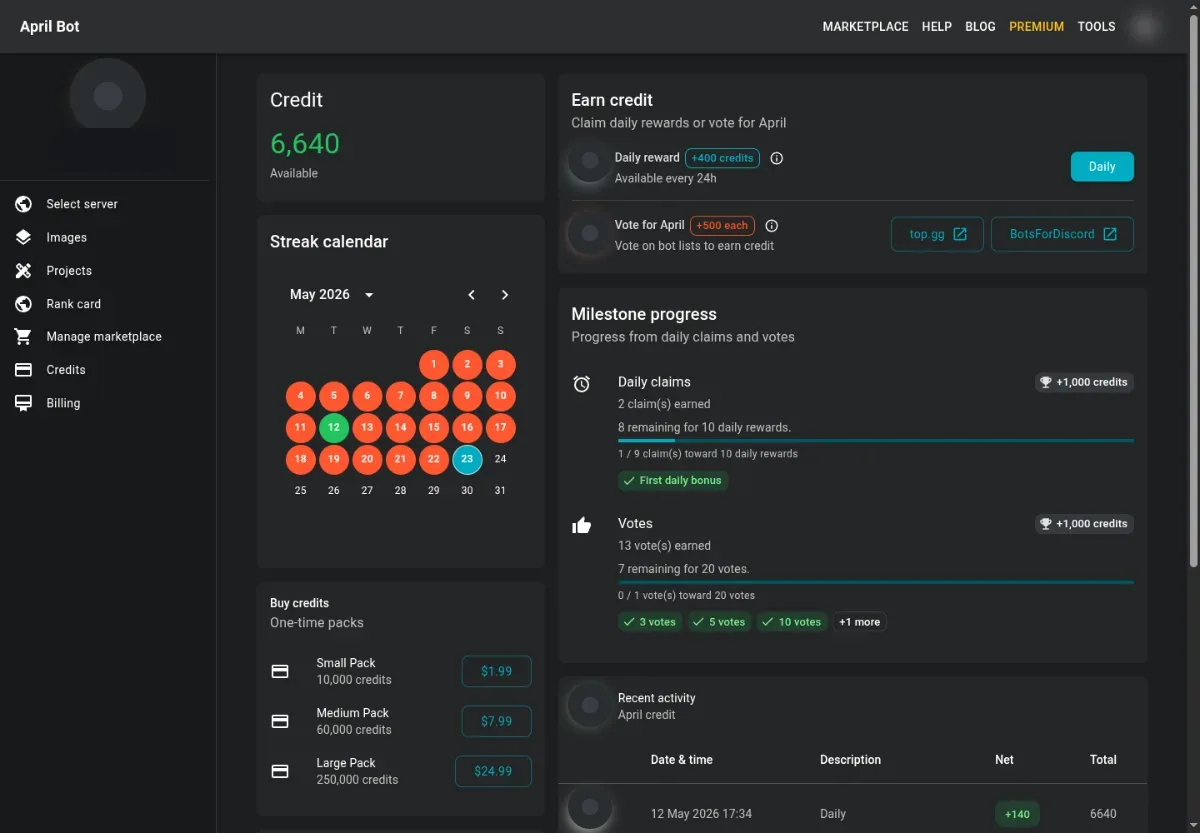Click the card icon beside Medium Pack

[x=280, y=721]
